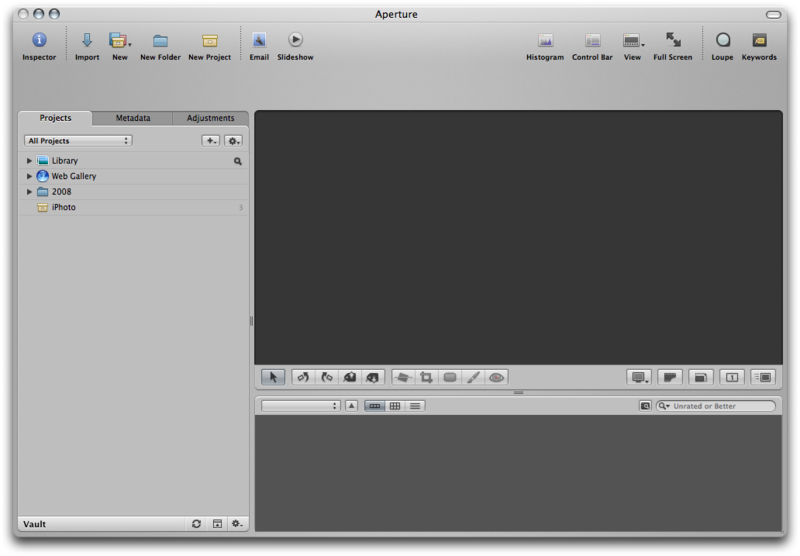Screen dimensions: 800x556
Task: Select the Lift tool
Action: click(x=350, y=377)
